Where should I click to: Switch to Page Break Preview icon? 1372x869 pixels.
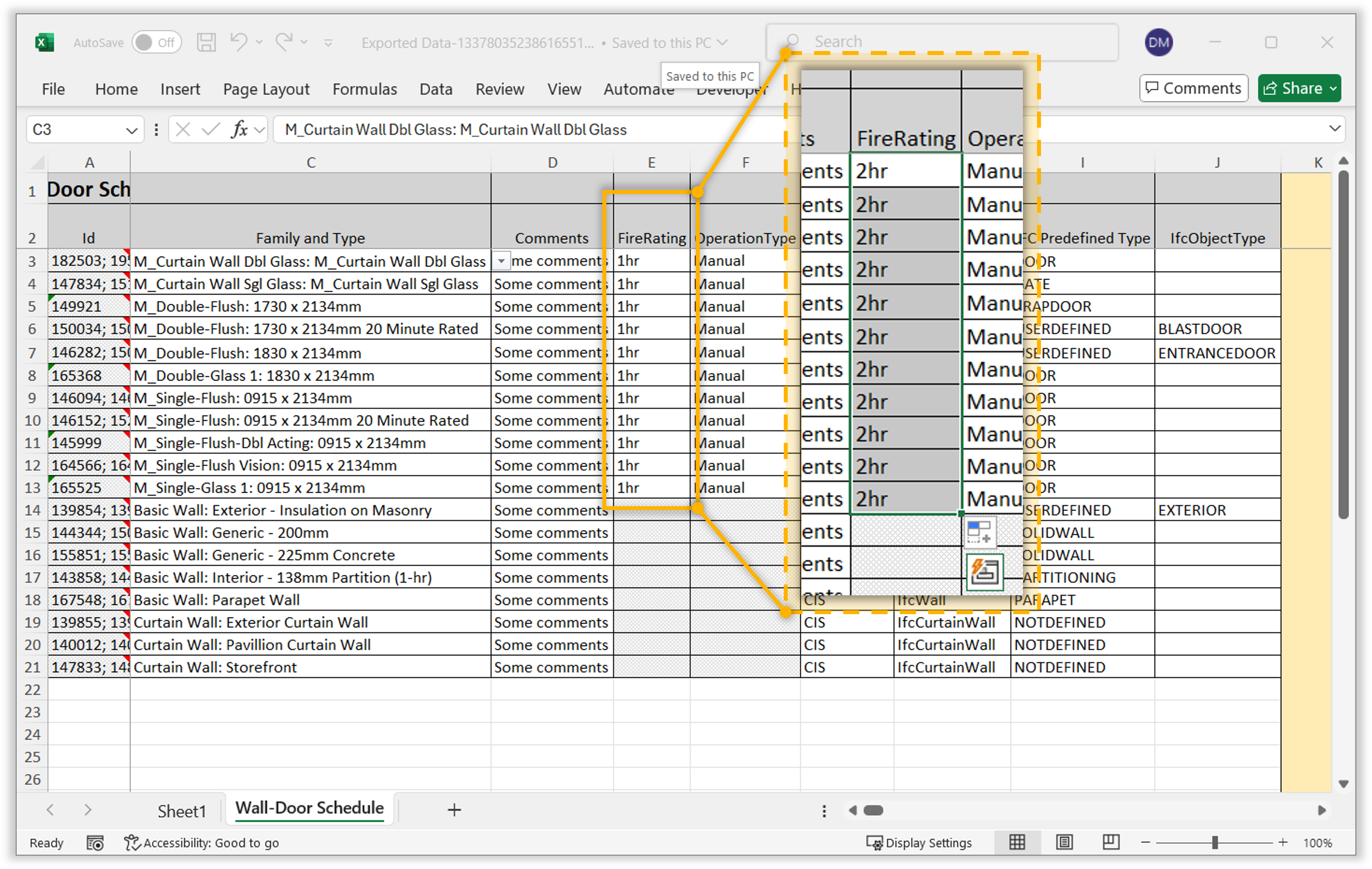[x=1110, y=842]
